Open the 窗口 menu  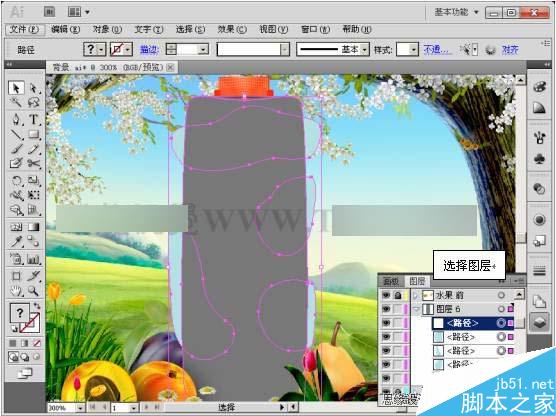315,29
